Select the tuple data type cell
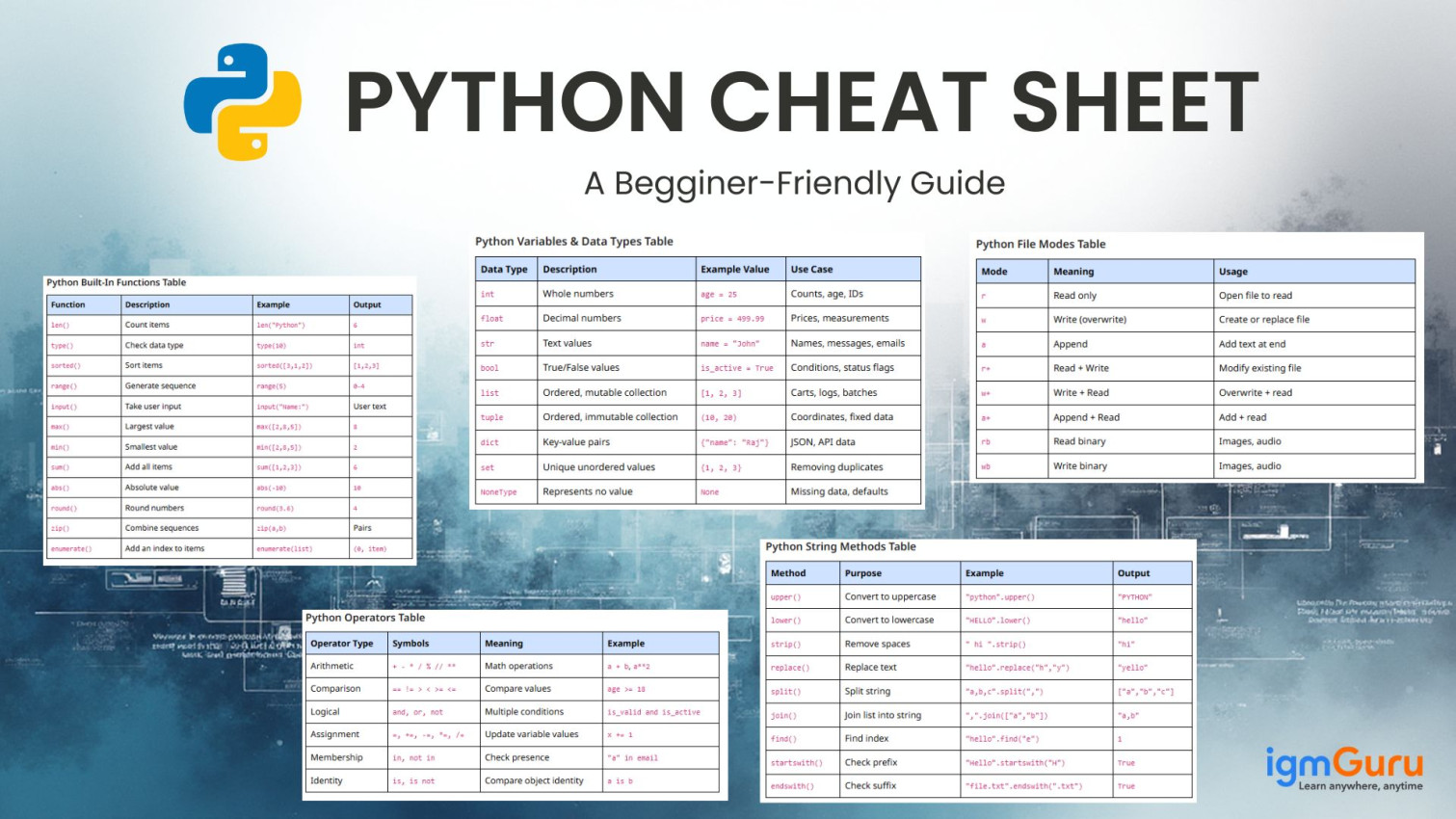Image resolution: width=1456 pixels, height=819 pixels. [492, 417]
